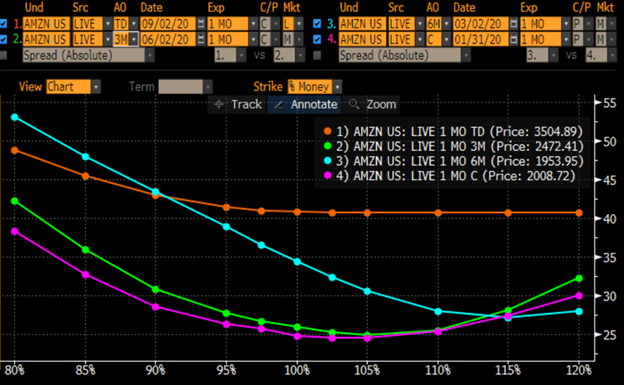Screen dimensions: 624x385
Task: Open Exp 1 MO dropdown for series 1
Action: (253, 24)
